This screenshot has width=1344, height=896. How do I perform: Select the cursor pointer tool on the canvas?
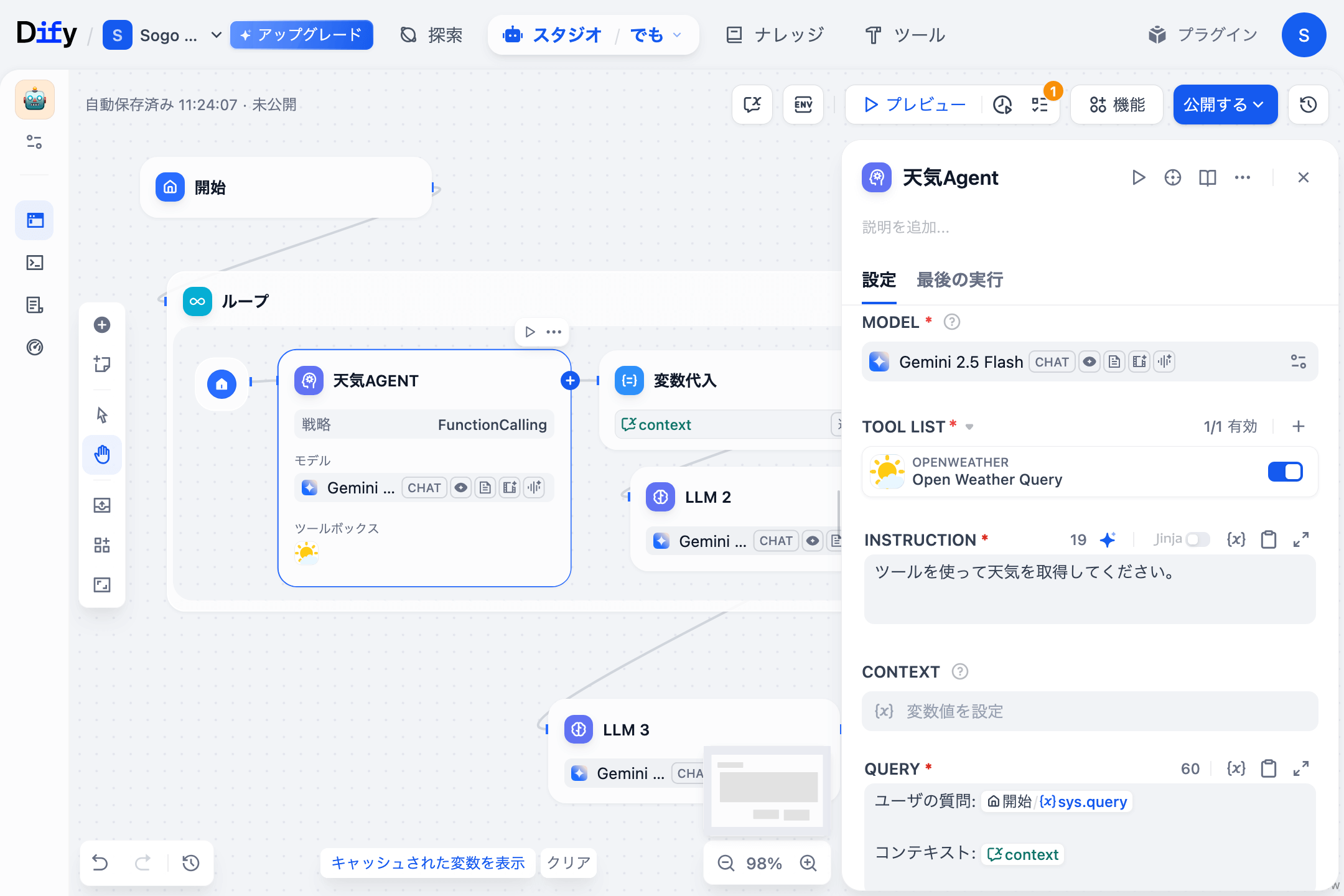[102, 414]
